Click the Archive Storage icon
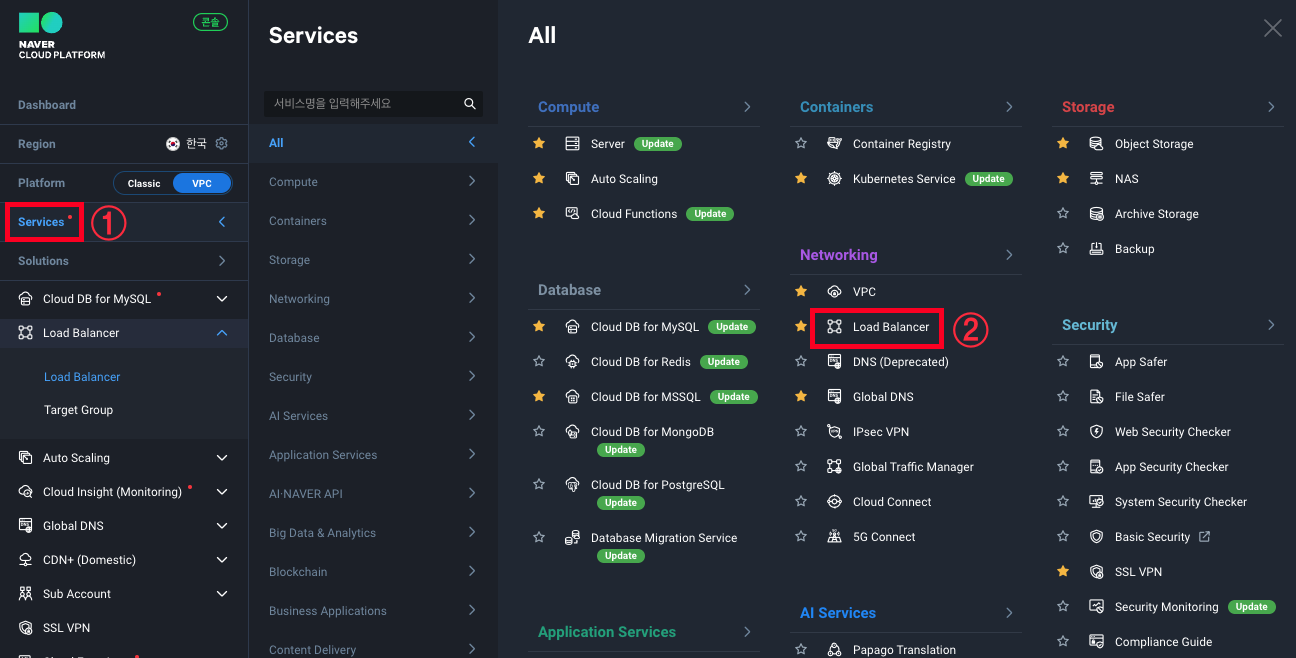This screenshot has width=1296, height=658. pos(1097,213)
